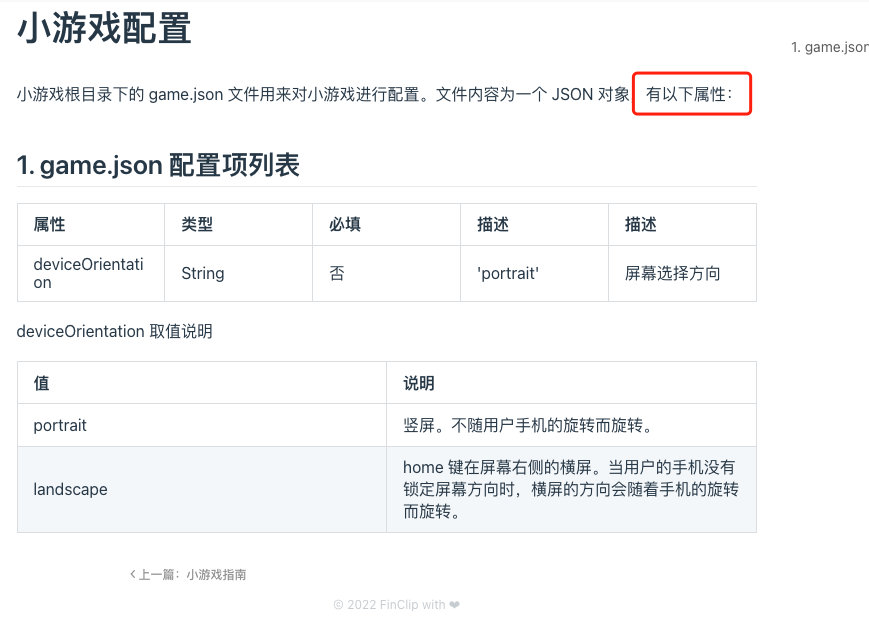Image resolution: width=869 pixels, height=632 pixels.
Task: Click the 必填 column header
Action: [x=345, y=225]
